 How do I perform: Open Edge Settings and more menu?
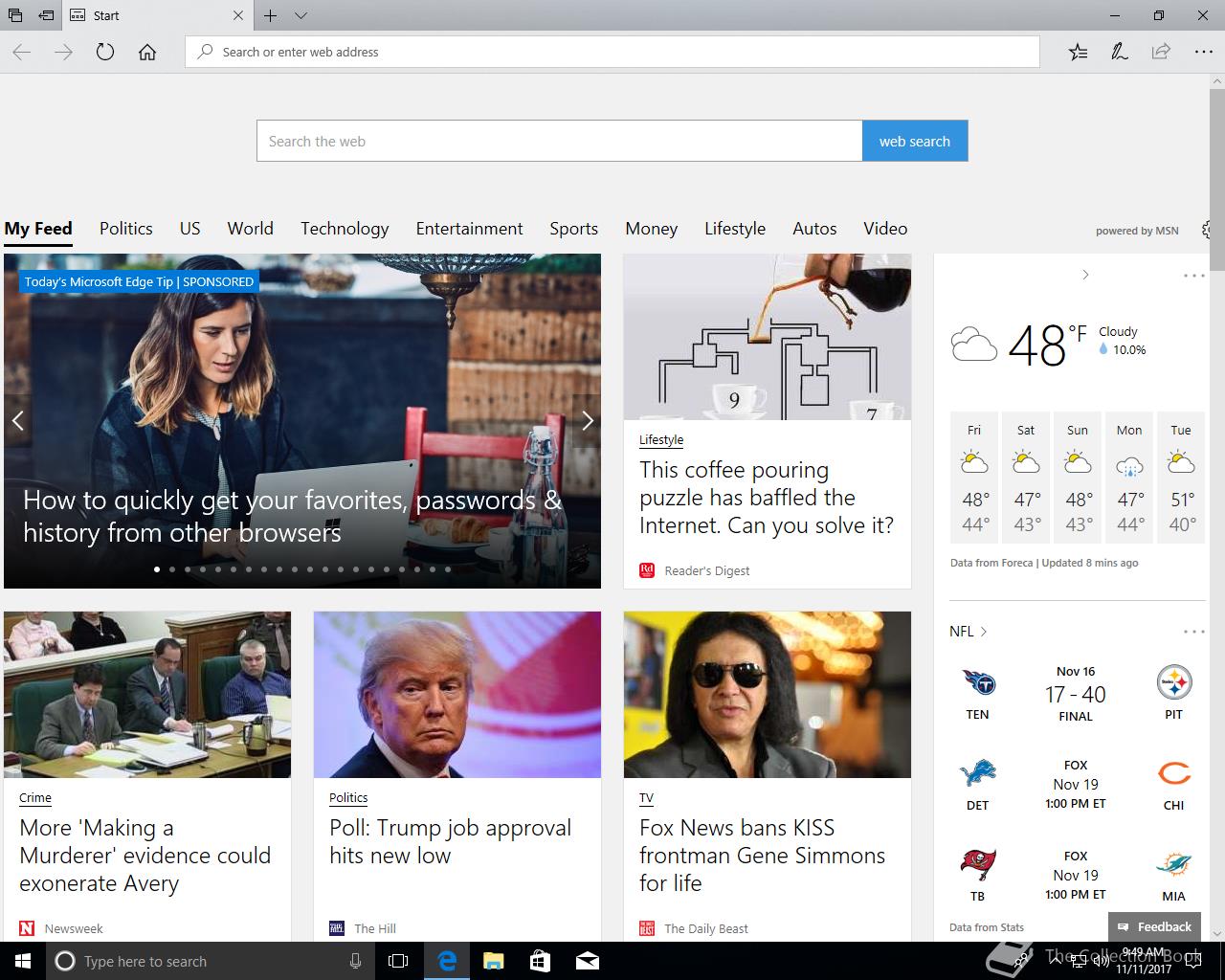click(1203, 52)
